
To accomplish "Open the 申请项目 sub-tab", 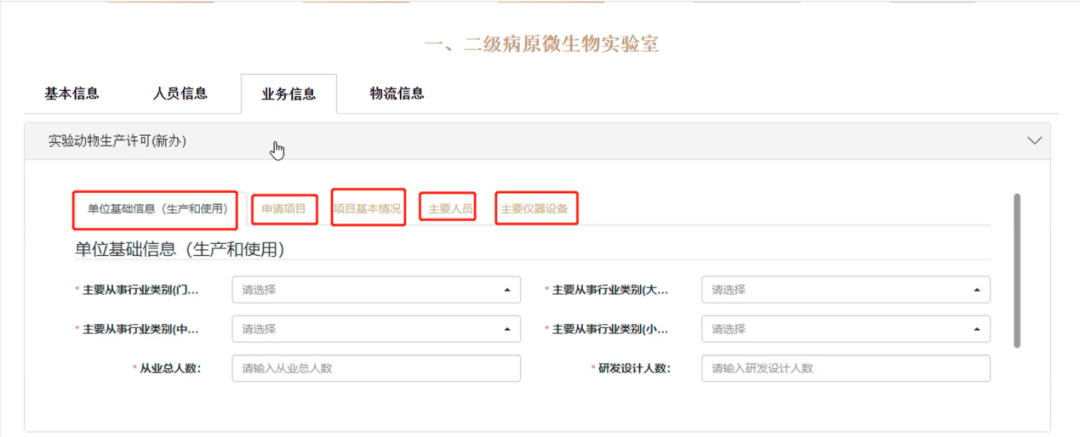I will point(284,209).
